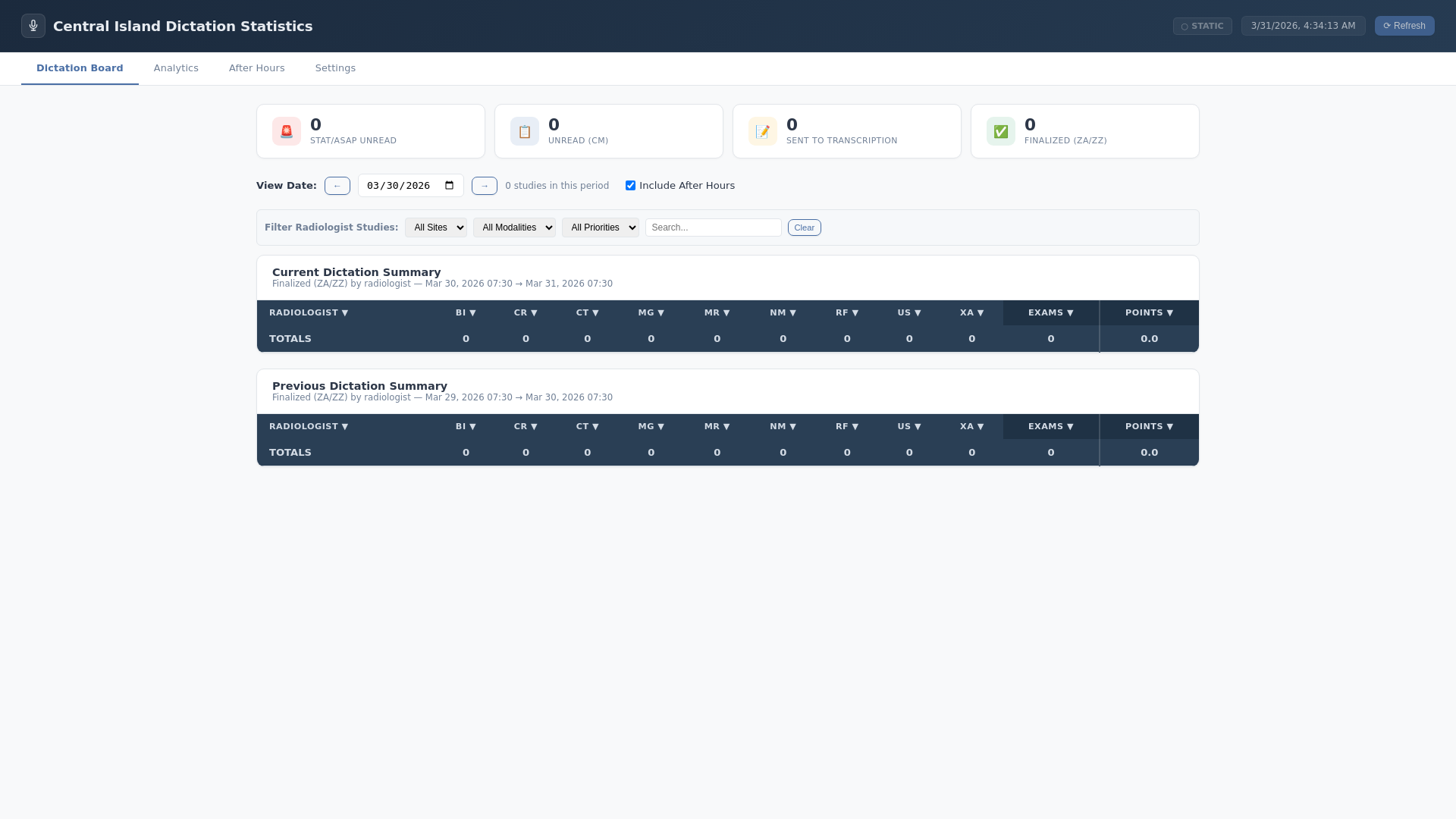Image resolution: width=1456 pixels, height=819 pixels.
Task: Open the All Sites dropdown
Action: 436,227
